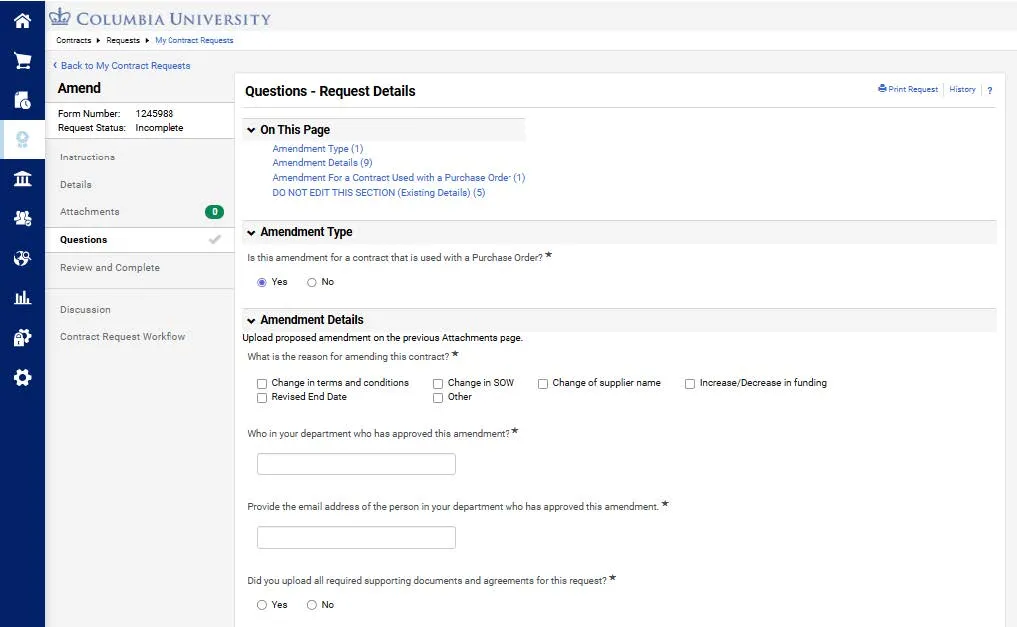Open the bank building icon

tap(22, 179)
